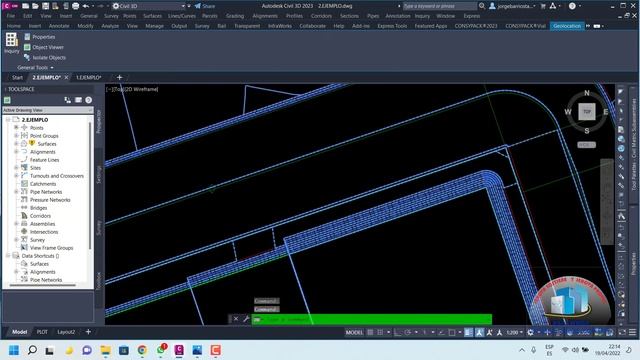Image resolution: width=640 pixels, height=360 pixels.
Task: Click the Clean Screen icon in status bar
Action: point(622,332)
